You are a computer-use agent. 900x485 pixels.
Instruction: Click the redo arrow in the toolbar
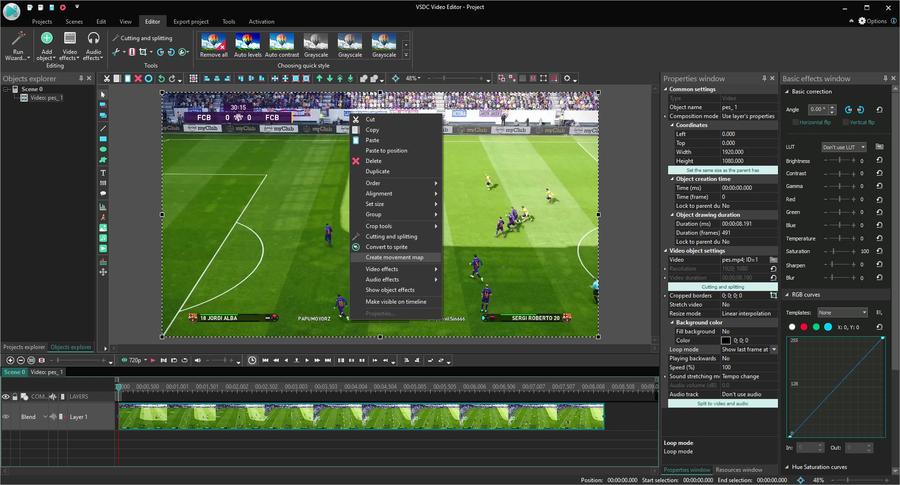tap(172, 78)
